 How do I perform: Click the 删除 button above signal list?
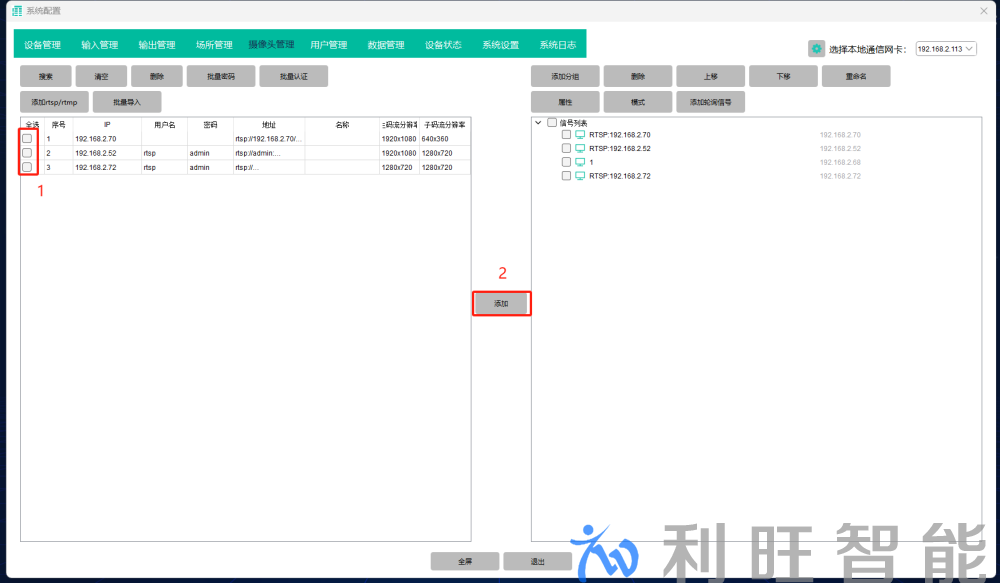638,77
